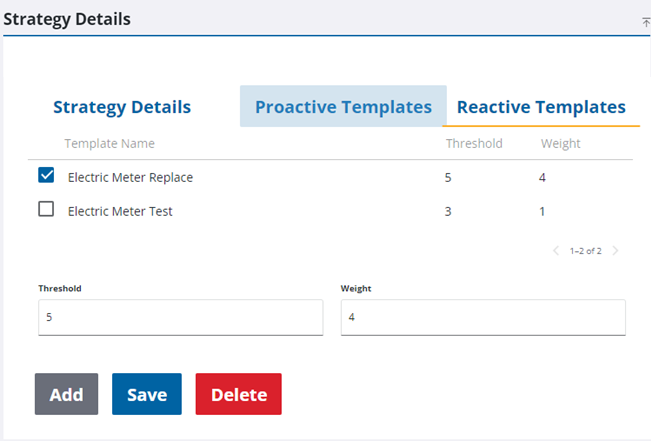Click into the Weight input field
Image resolution: width=651 pixels, height=441 pixels.
(x=483, y=318)
